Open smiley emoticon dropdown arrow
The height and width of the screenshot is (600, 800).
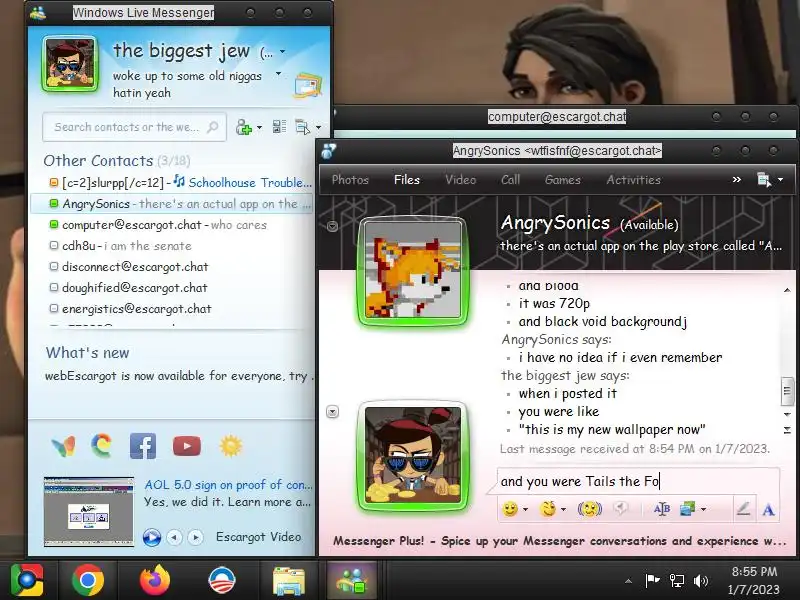point(525,509)
